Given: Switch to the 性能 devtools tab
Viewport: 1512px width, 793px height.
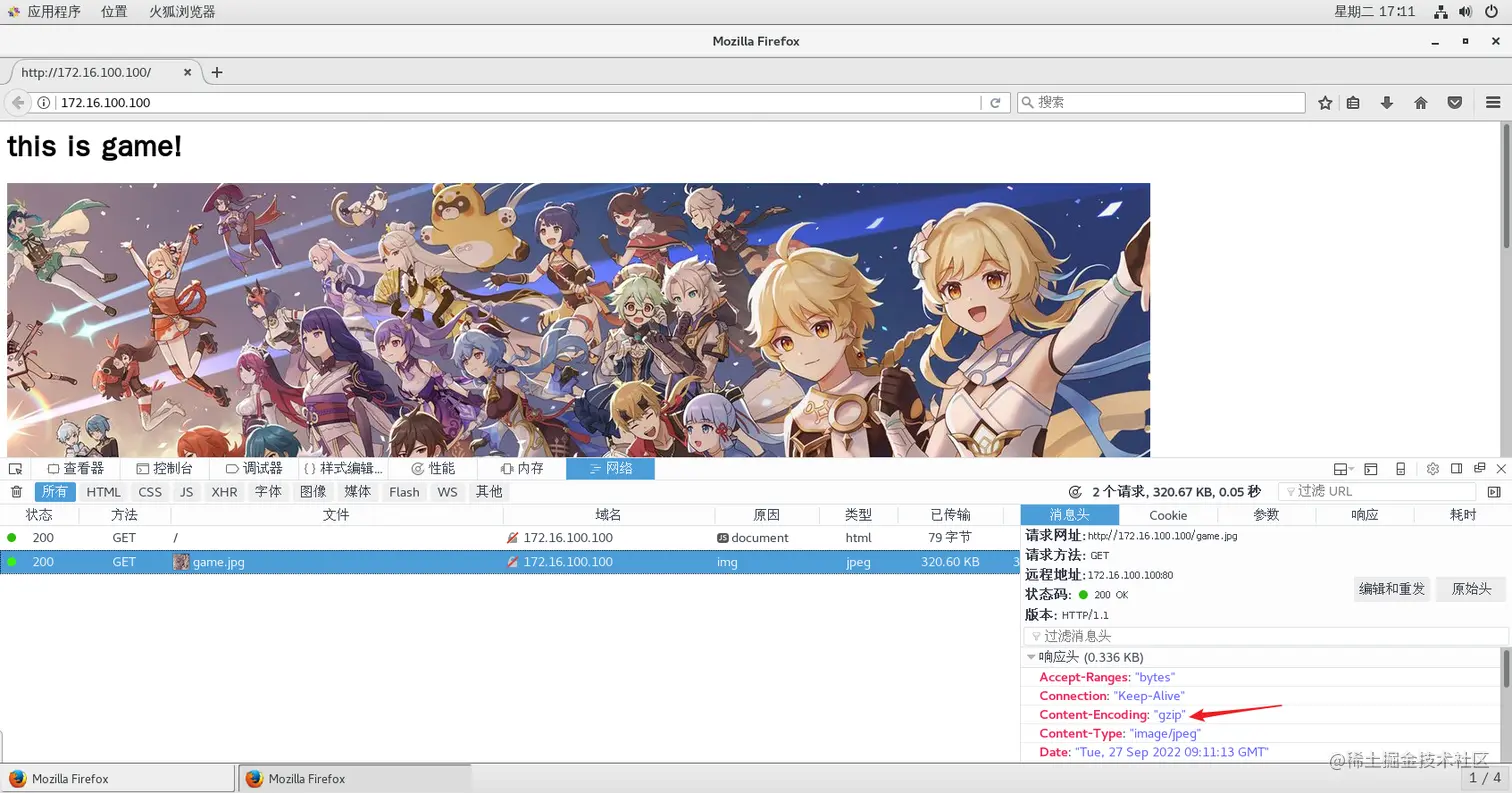Looking at the screenshot, I should [x=433, y=469].
